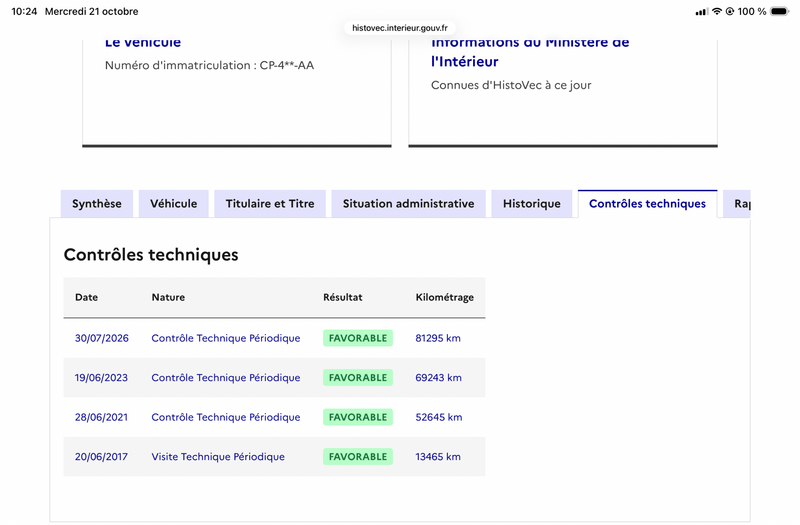800x525 pixels.
Task: Tap the Informations du Ministère de l'Intérieur card
Action: tap(563, 93)
